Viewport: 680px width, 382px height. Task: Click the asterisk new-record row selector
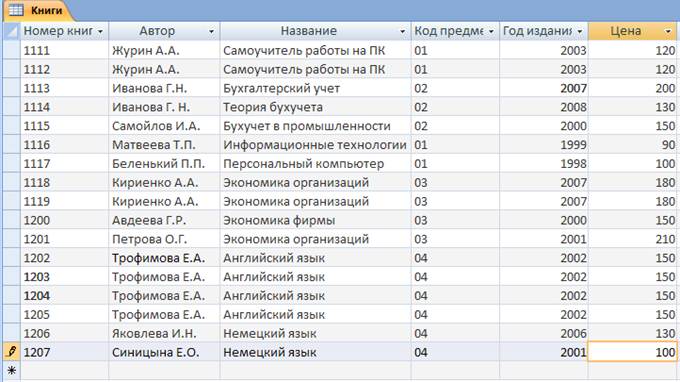(x=12, y=371)
